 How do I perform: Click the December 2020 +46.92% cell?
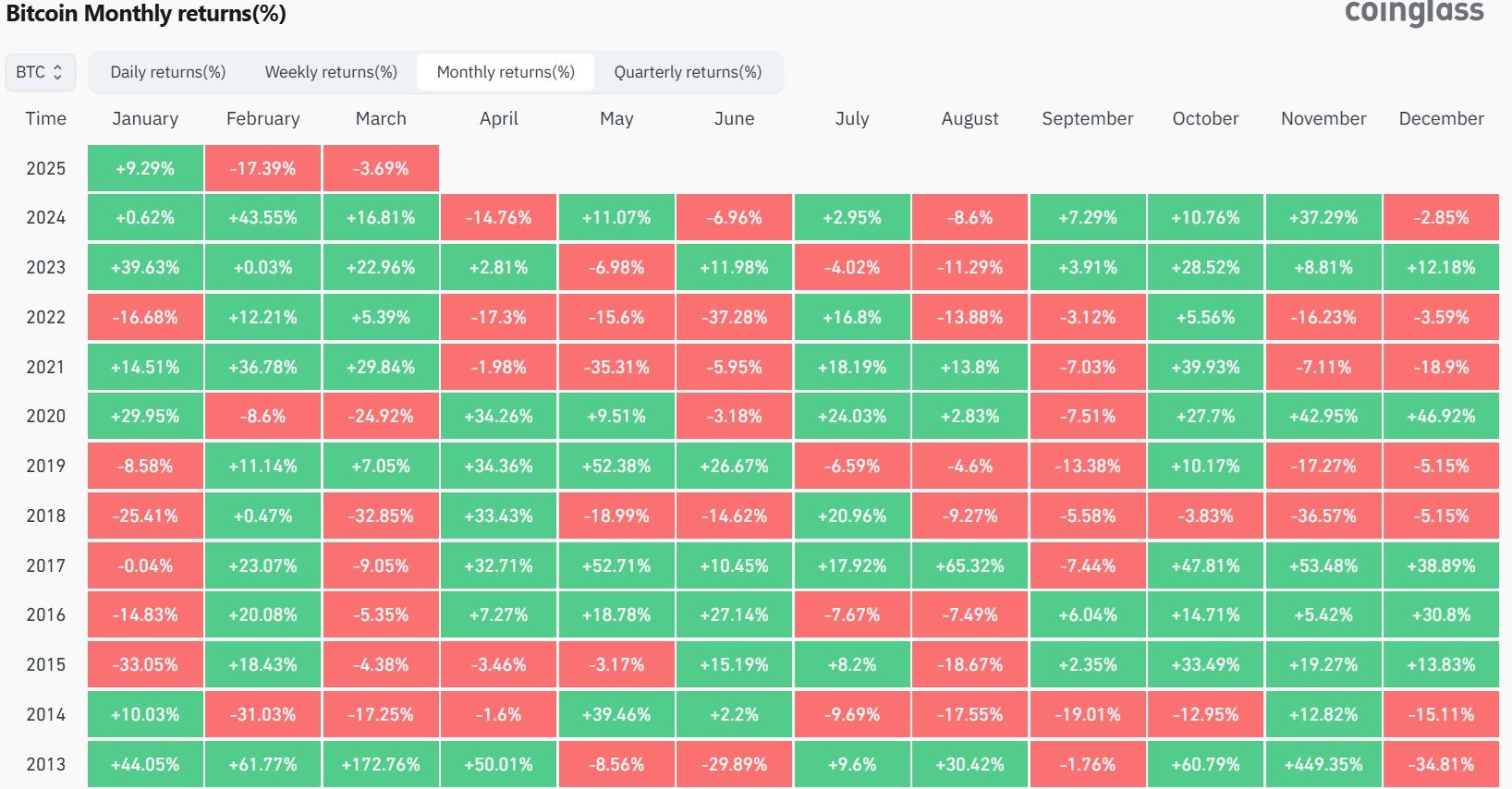pyautogui.click(x=1441, y=416)
